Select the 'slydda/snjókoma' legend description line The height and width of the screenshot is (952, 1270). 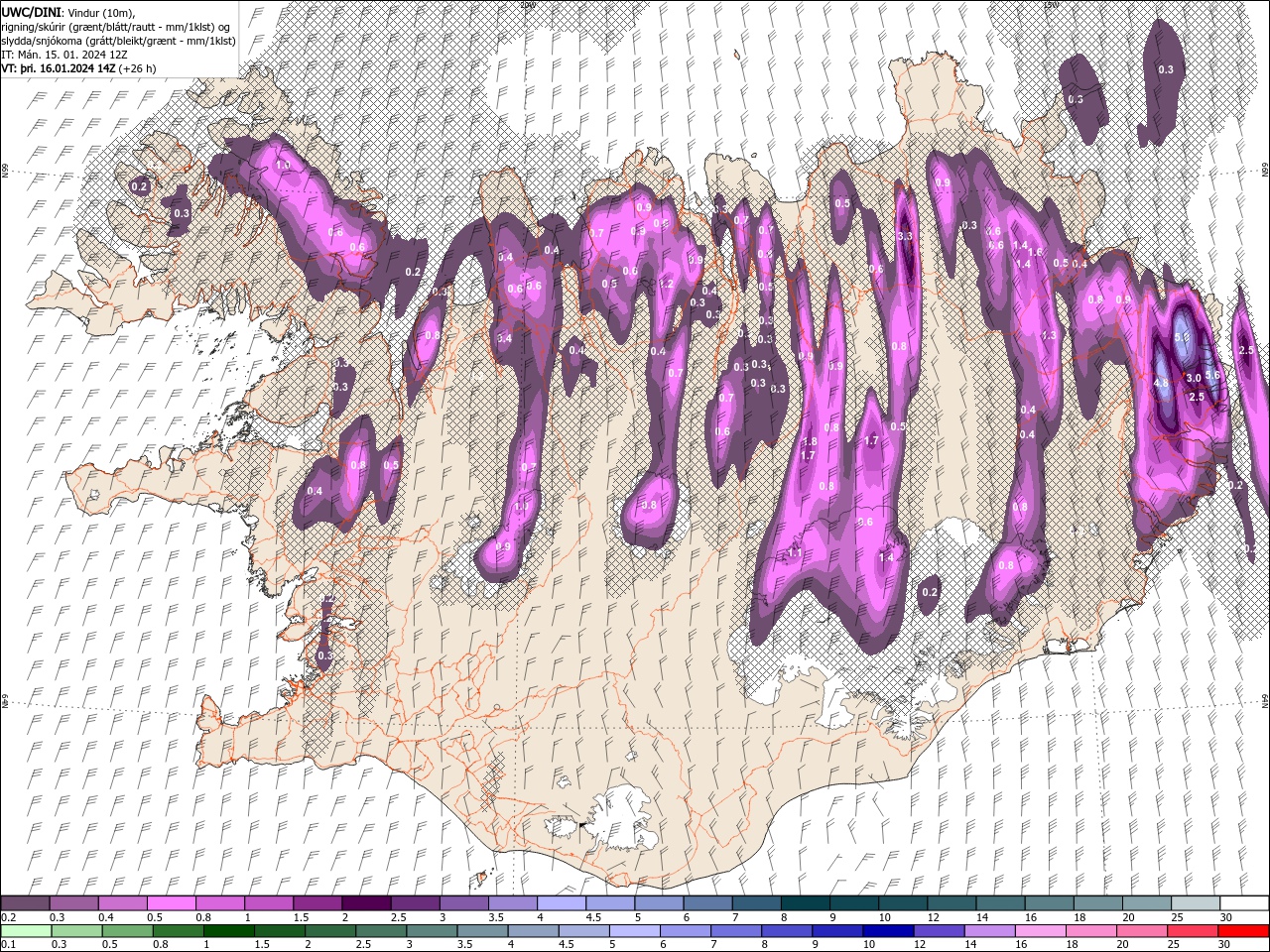tap(116, 40)
